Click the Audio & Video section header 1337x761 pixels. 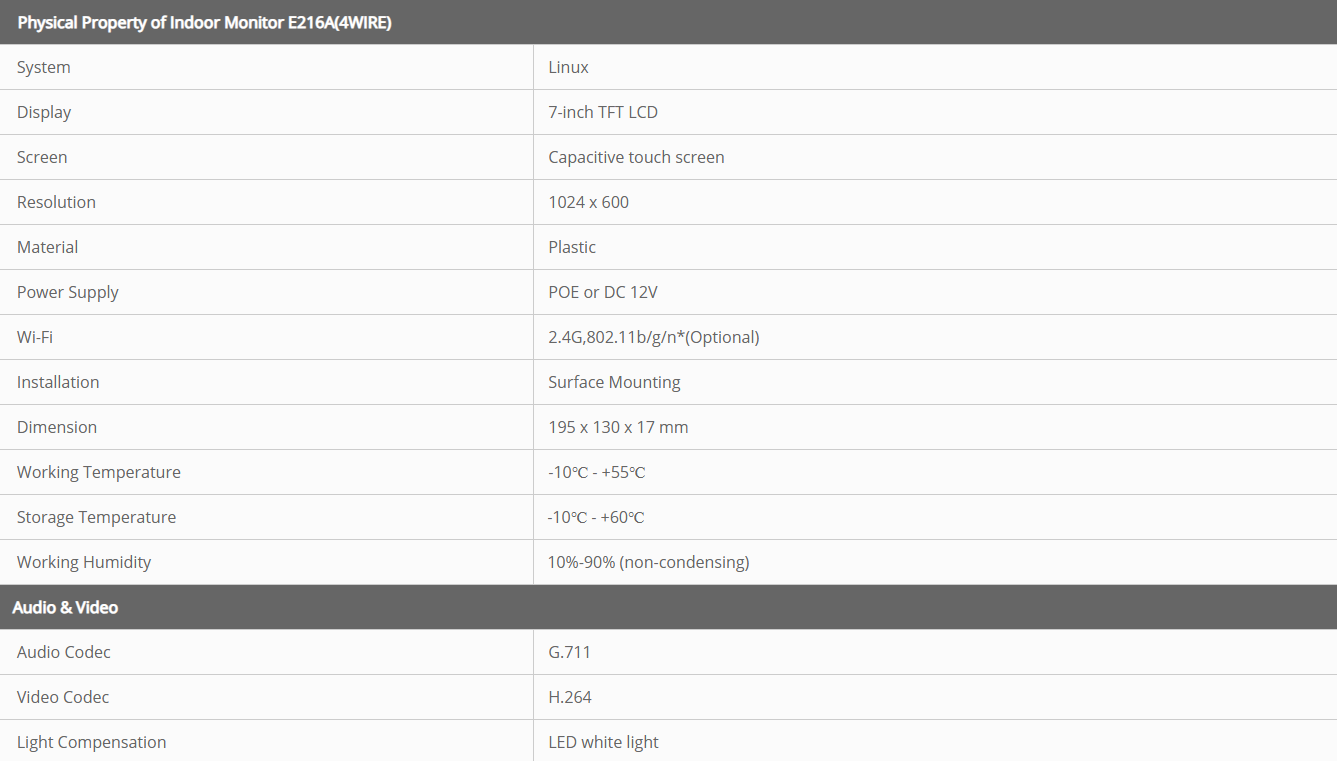tap(65, 607)
